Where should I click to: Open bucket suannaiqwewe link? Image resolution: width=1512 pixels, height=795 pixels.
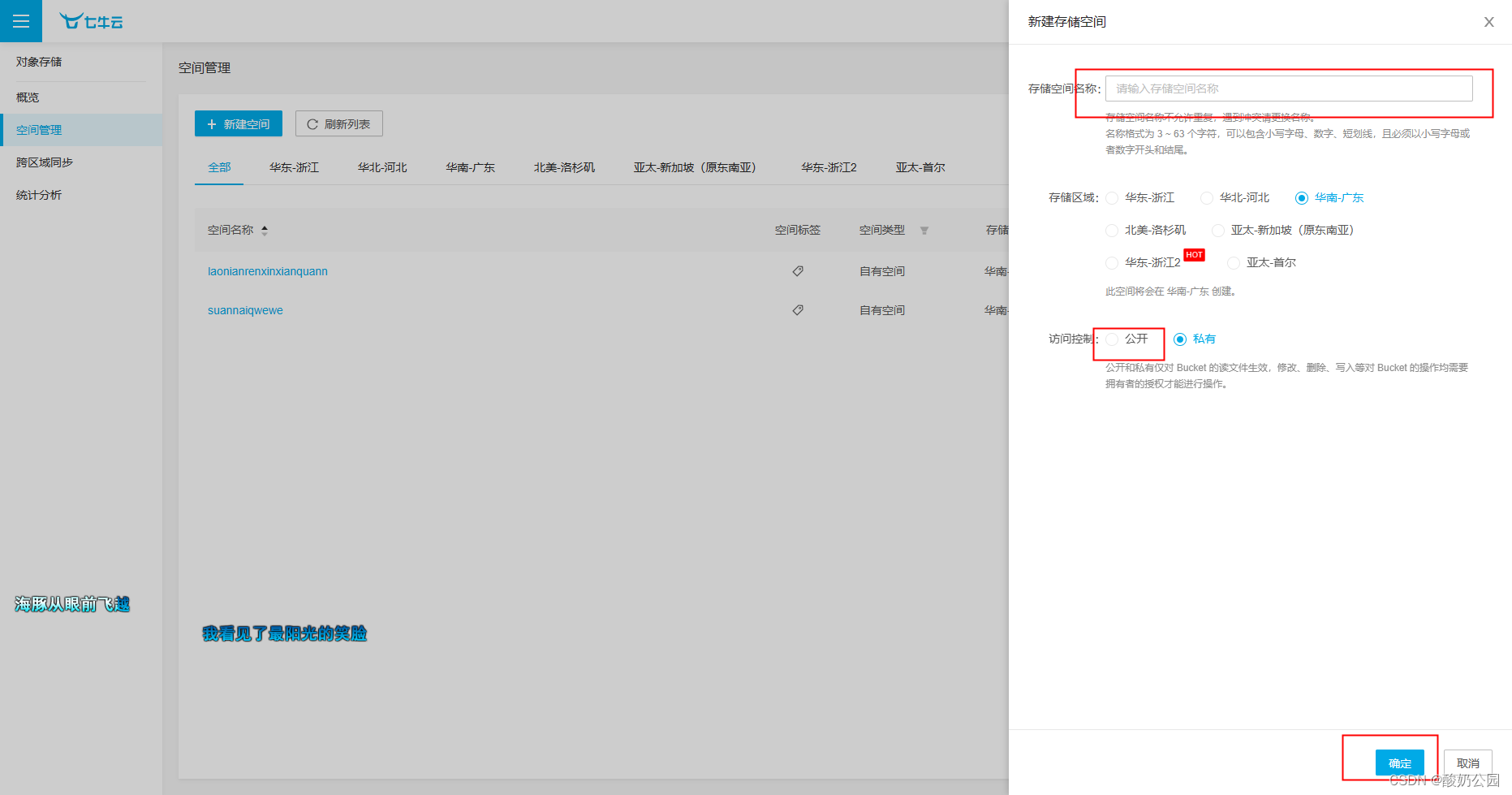(245, 310)
